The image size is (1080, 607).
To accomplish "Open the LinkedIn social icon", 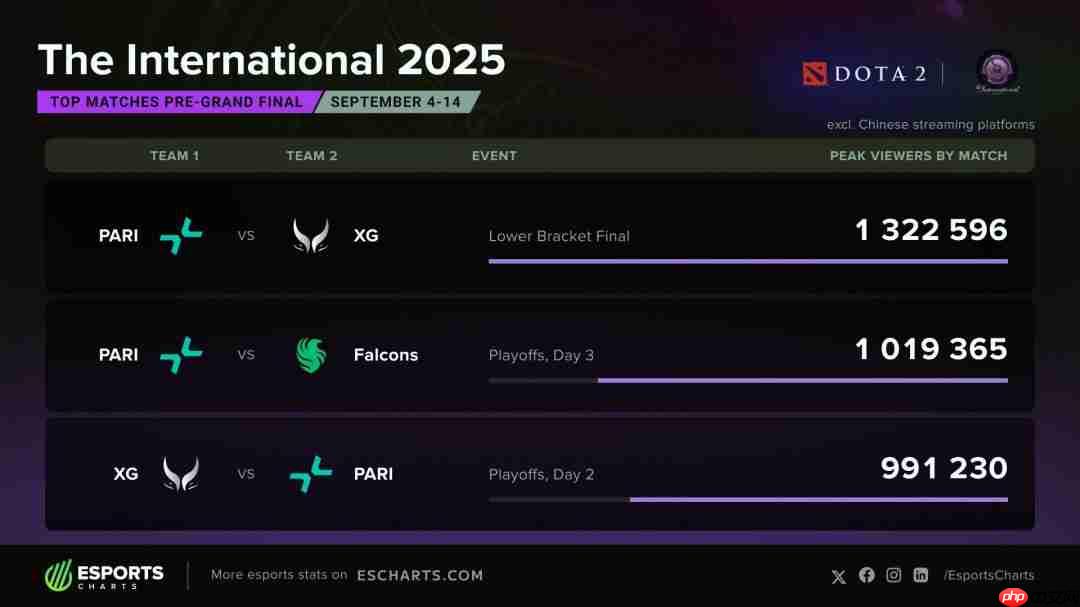I will (x=920, y=575).
